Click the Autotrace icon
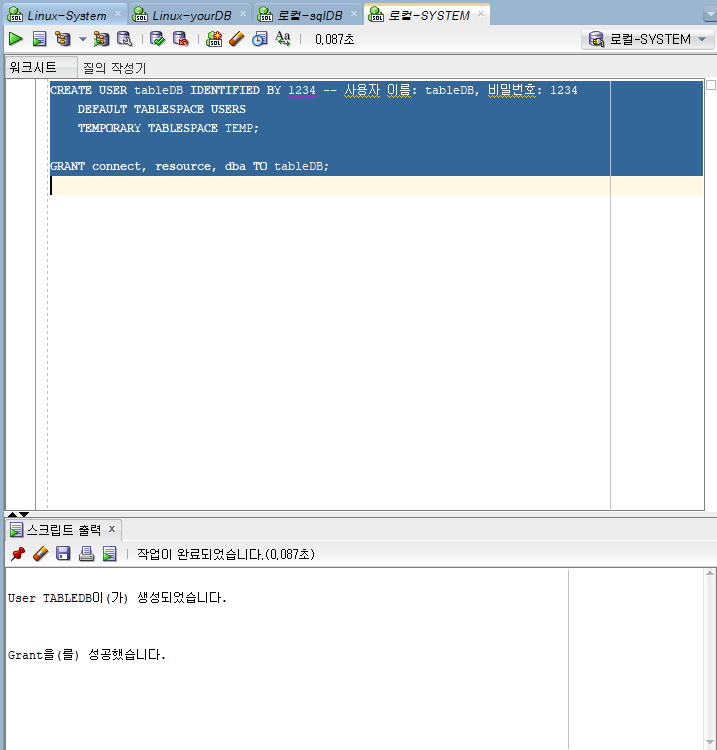 click(x=101, y=39)
